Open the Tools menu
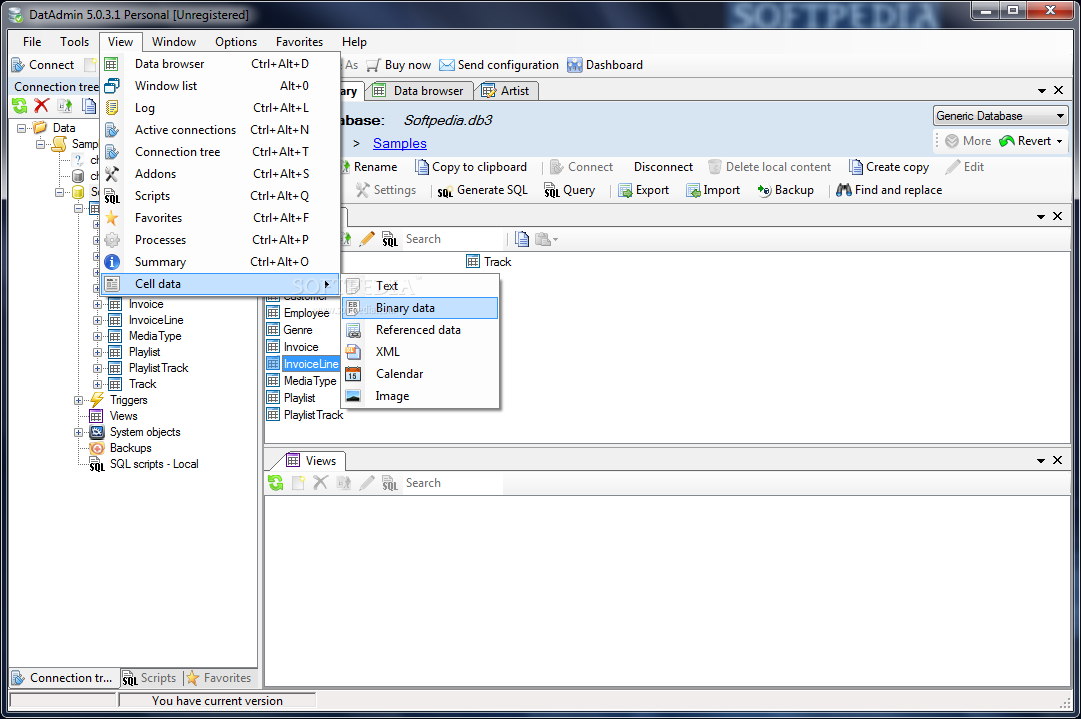 [x=74, y=42]
